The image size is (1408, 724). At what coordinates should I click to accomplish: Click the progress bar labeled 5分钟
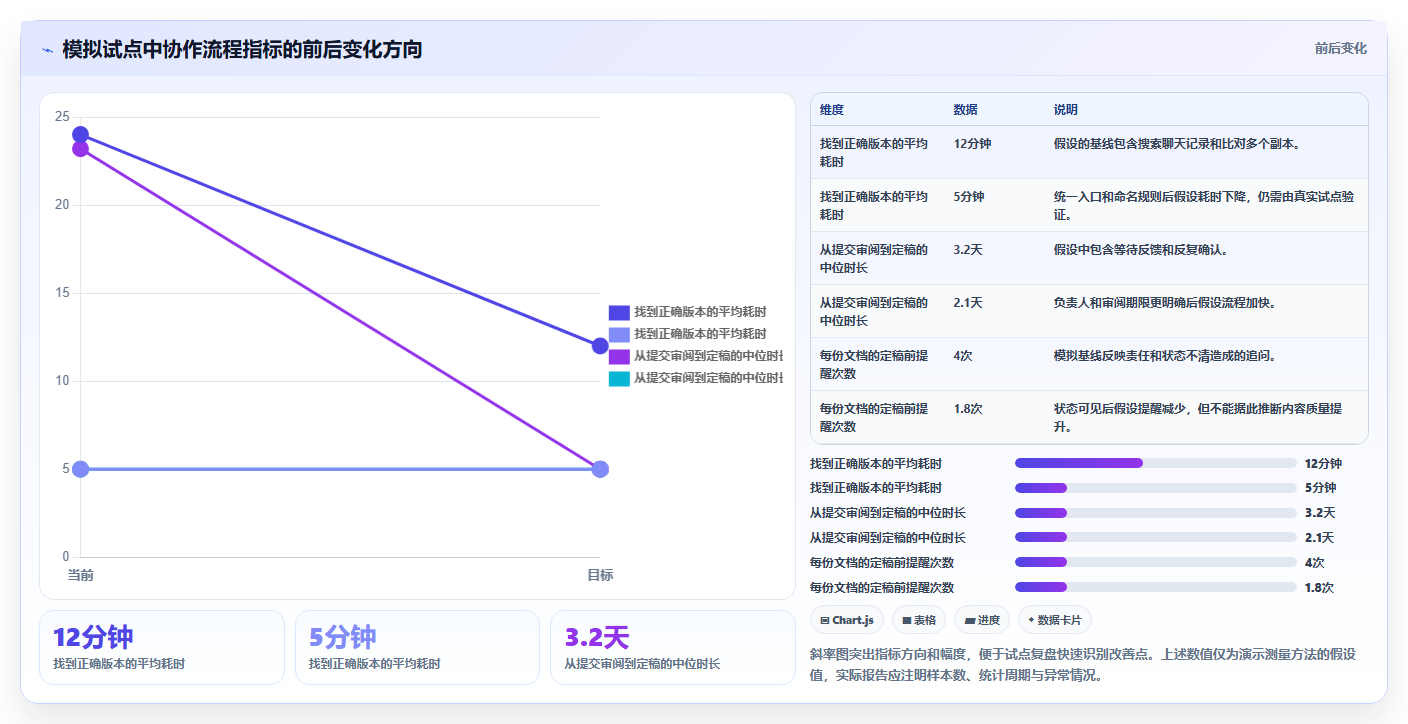(1155, 488)
